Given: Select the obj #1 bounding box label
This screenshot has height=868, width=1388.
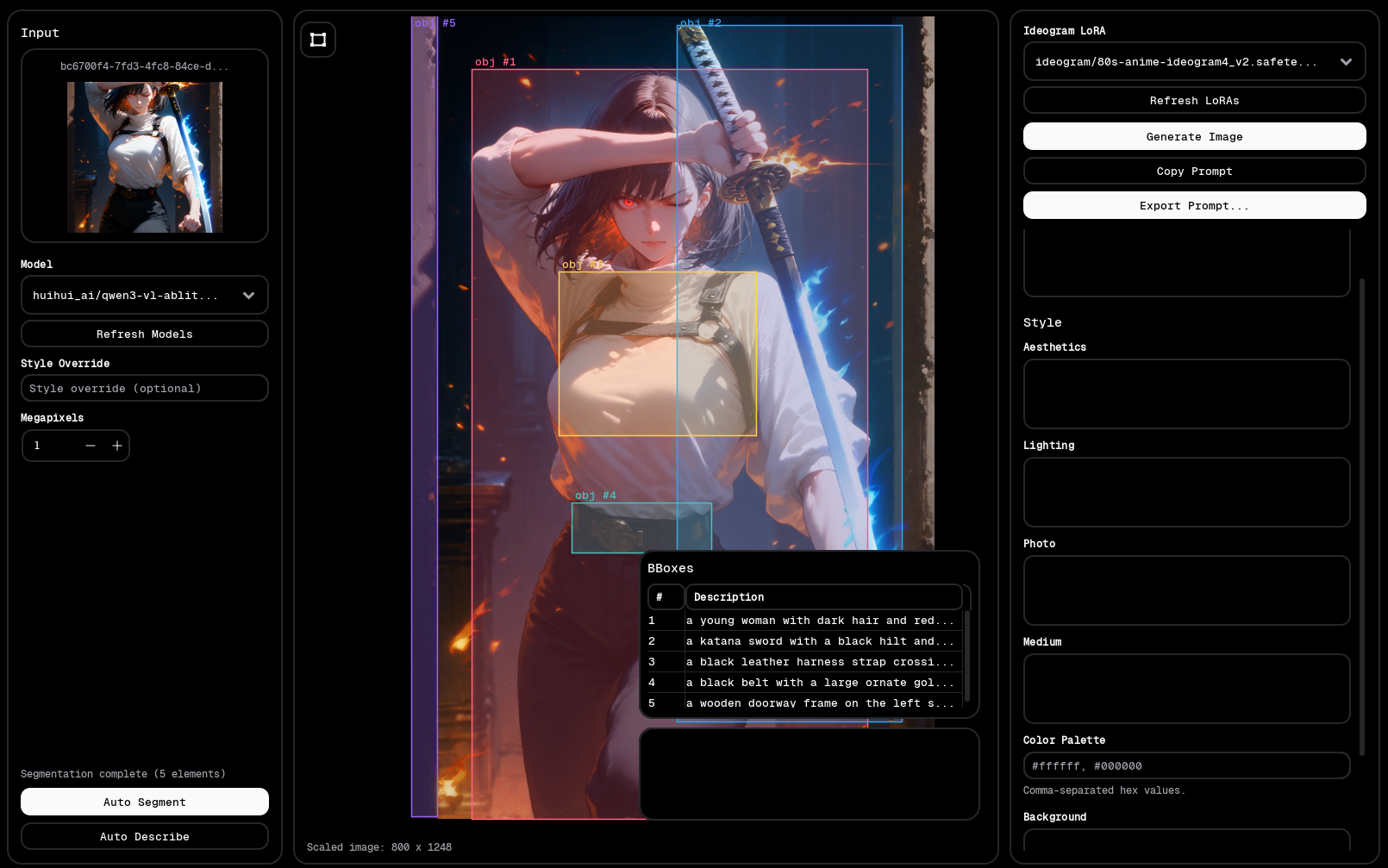Looking at the screenshot, I should click(x=496, y=62).
